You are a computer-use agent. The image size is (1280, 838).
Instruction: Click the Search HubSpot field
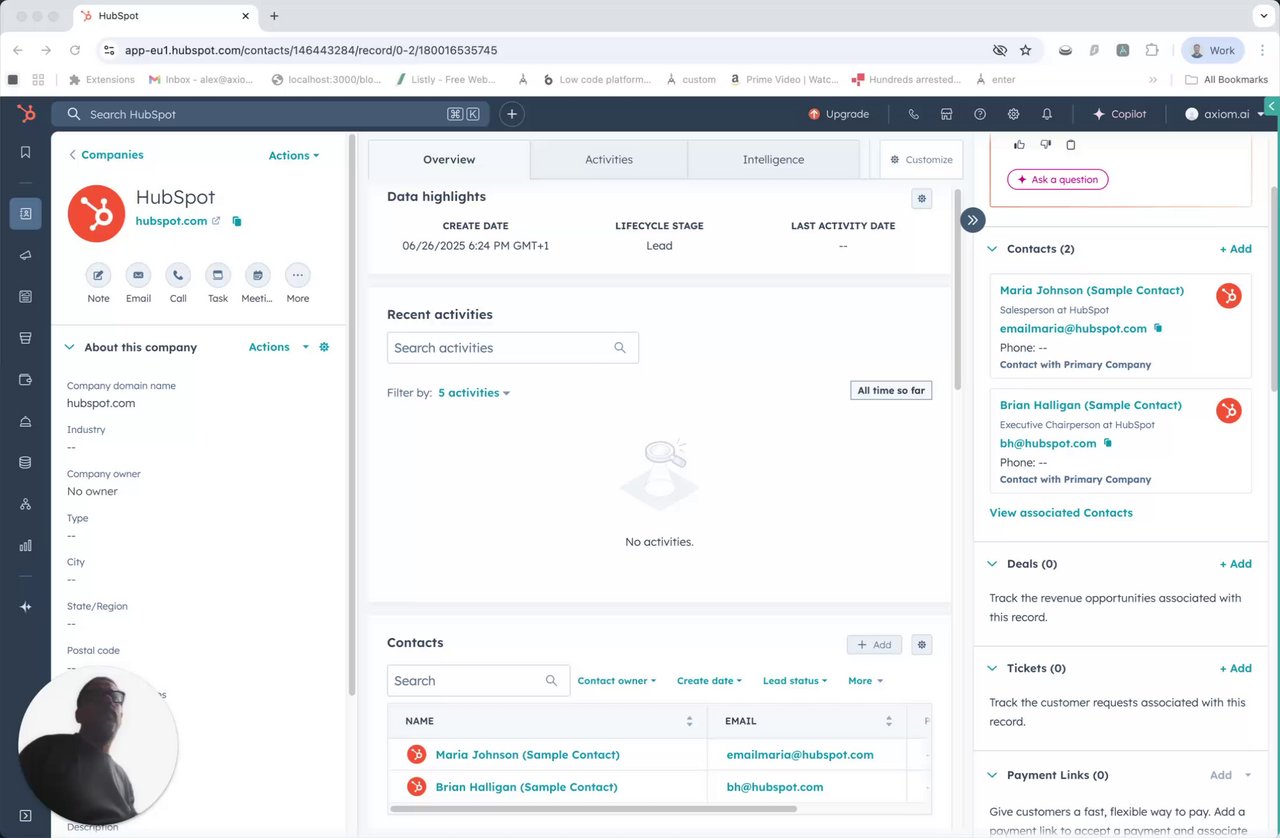pyautogui.click(x=271, y=114)
